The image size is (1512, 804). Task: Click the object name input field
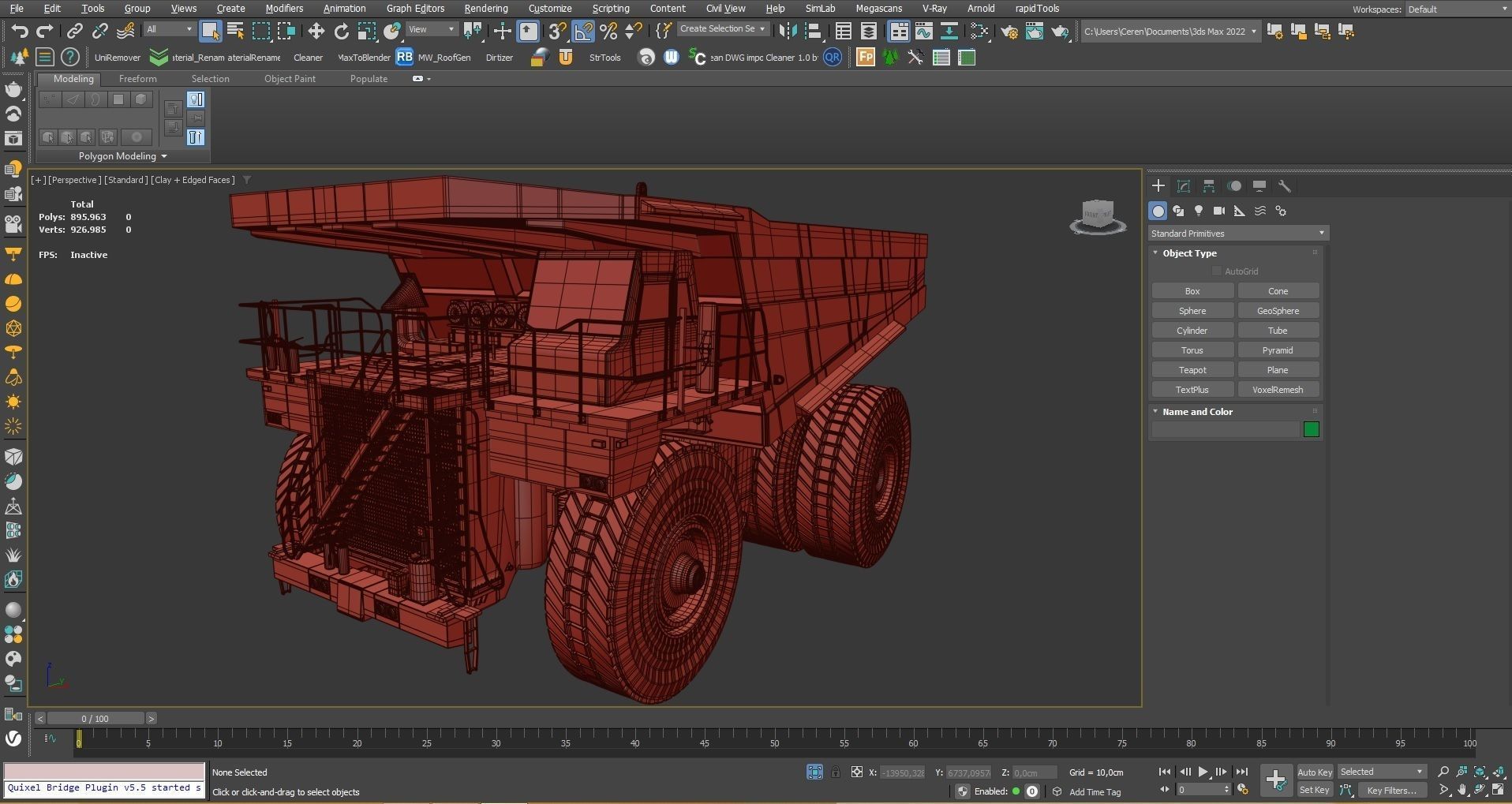1226,429
